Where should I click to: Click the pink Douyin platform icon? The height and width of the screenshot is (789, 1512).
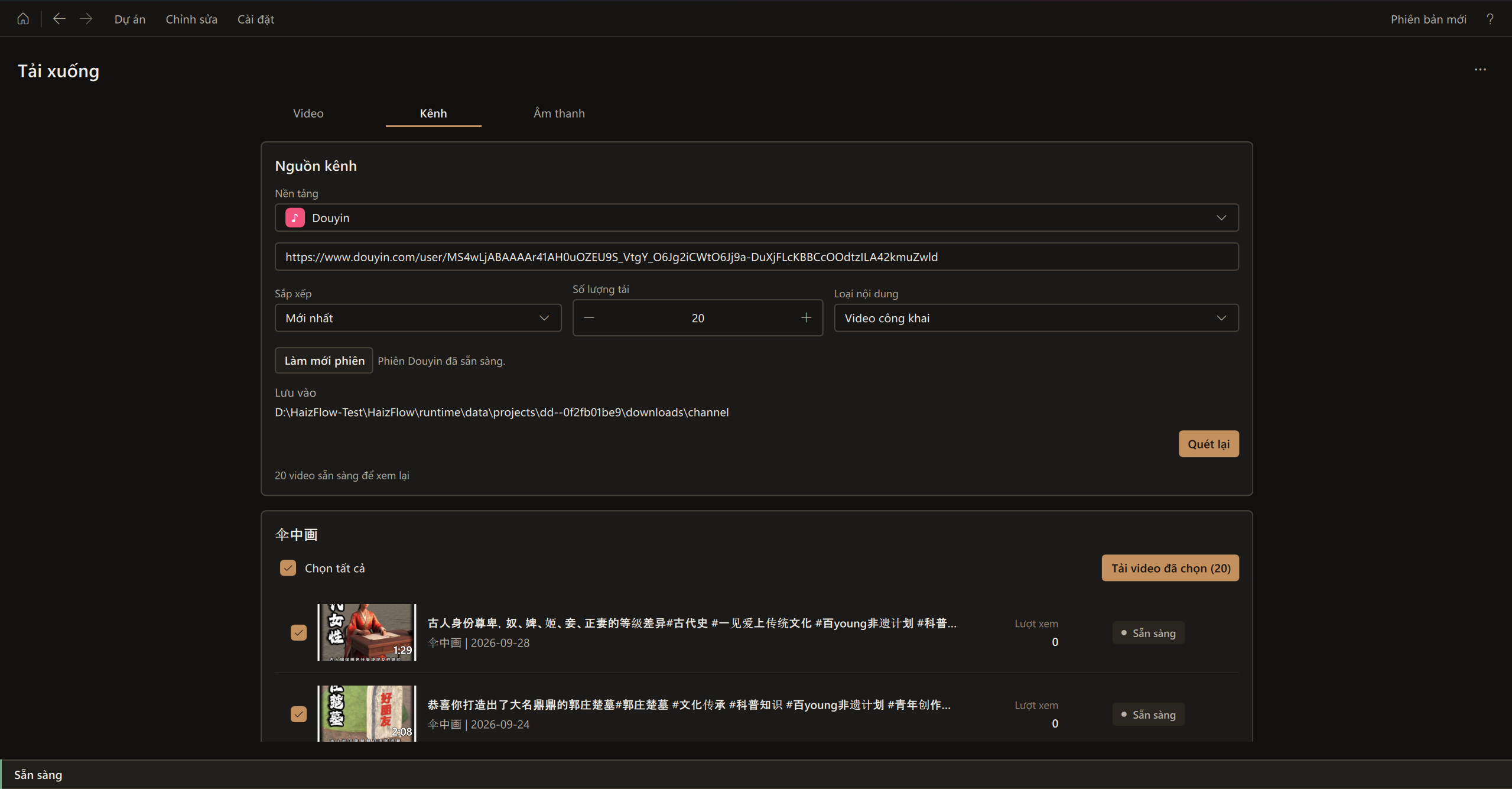tap(295, 217)
